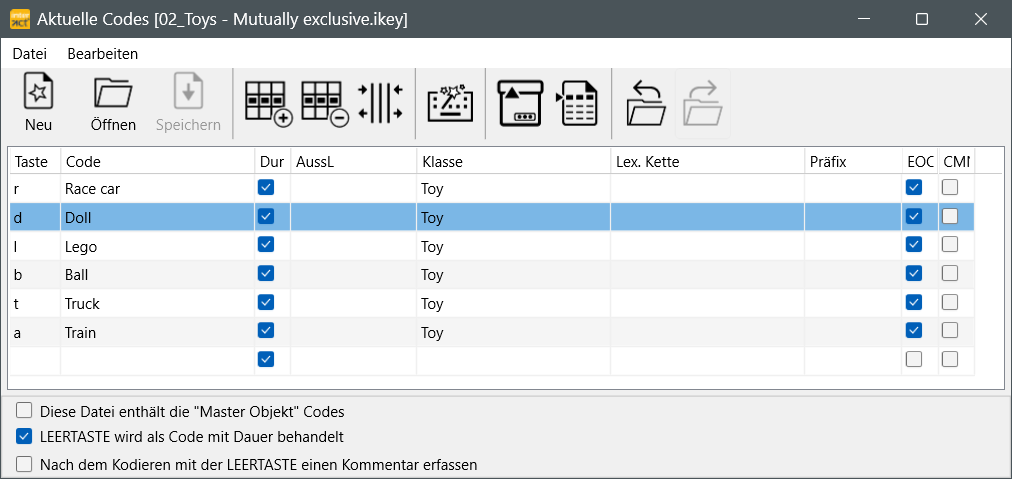
Task: Enable CMI checkbox for Race car row
Action: pos(950,188)
